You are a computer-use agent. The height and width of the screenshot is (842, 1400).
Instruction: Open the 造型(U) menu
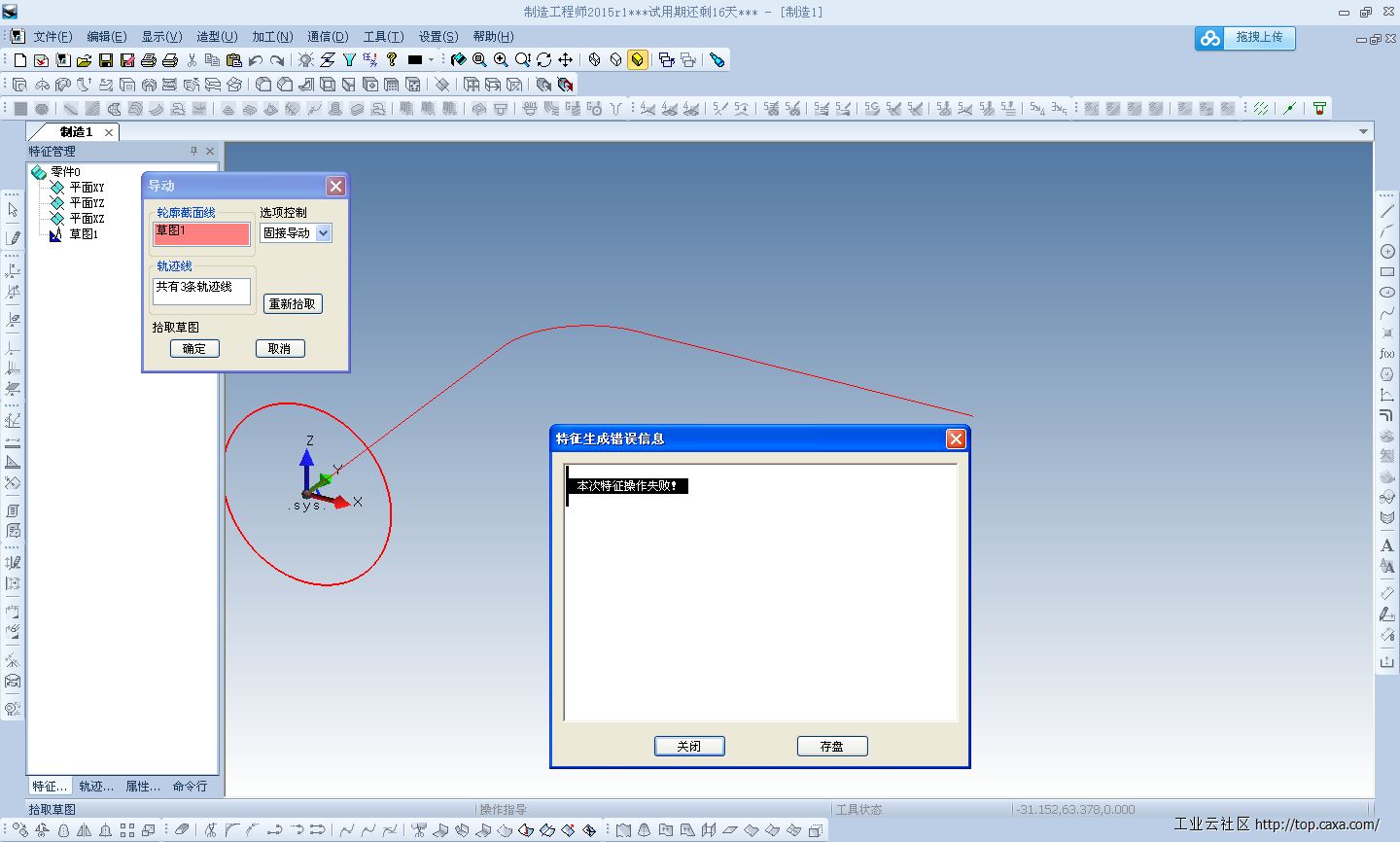pyautogui.click(x=217, y=37)
